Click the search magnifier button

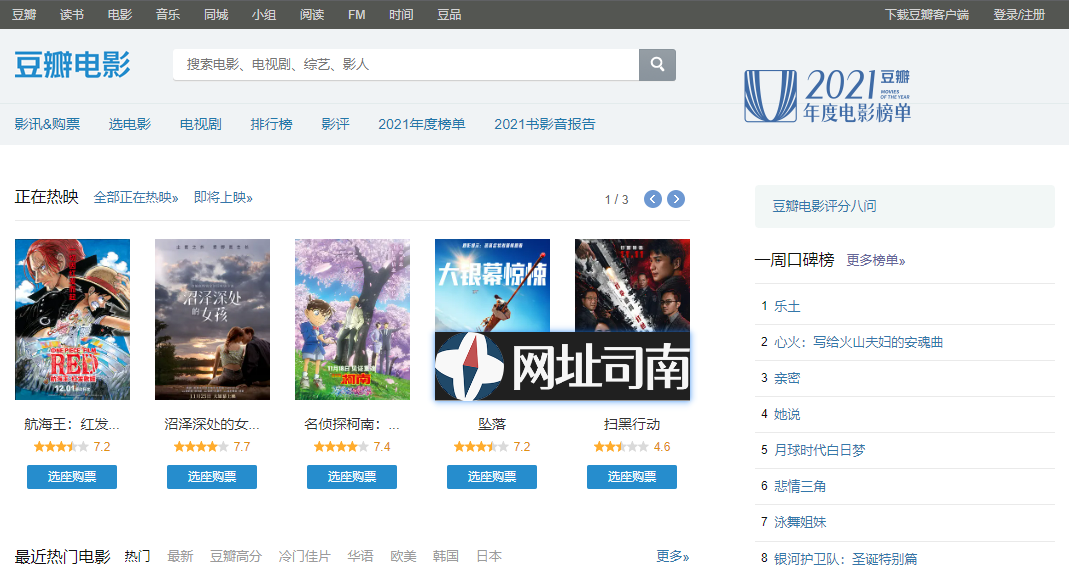tap(657, 64)
